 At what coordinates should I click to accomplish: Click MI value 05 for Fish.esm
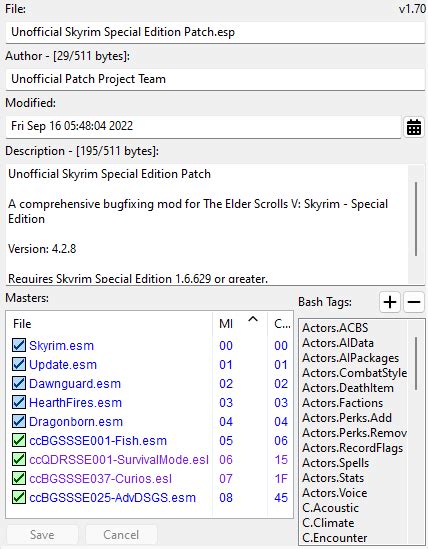pos(226,441)
